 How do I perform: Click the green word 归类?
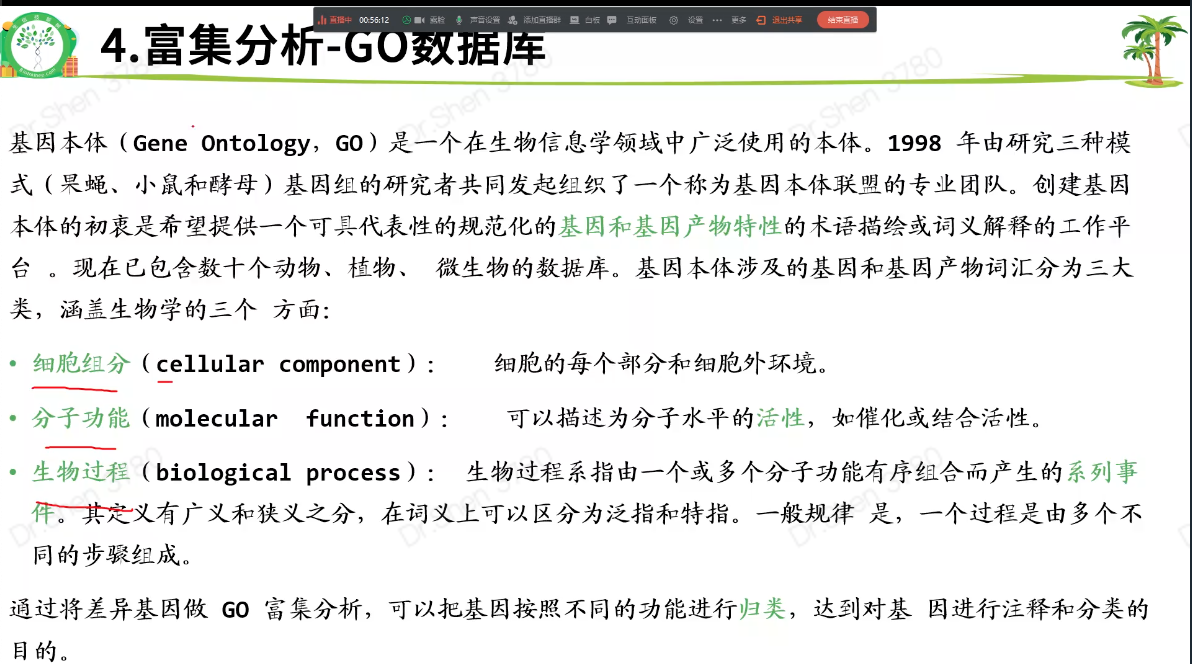pos(762,608)
